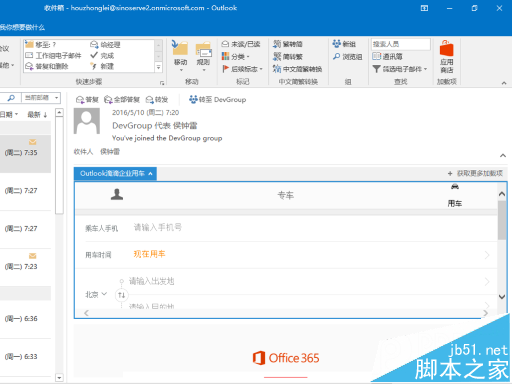Screen dimensions: 512x384
Task: Convert text with 繁转简
Action: point(288,44)
